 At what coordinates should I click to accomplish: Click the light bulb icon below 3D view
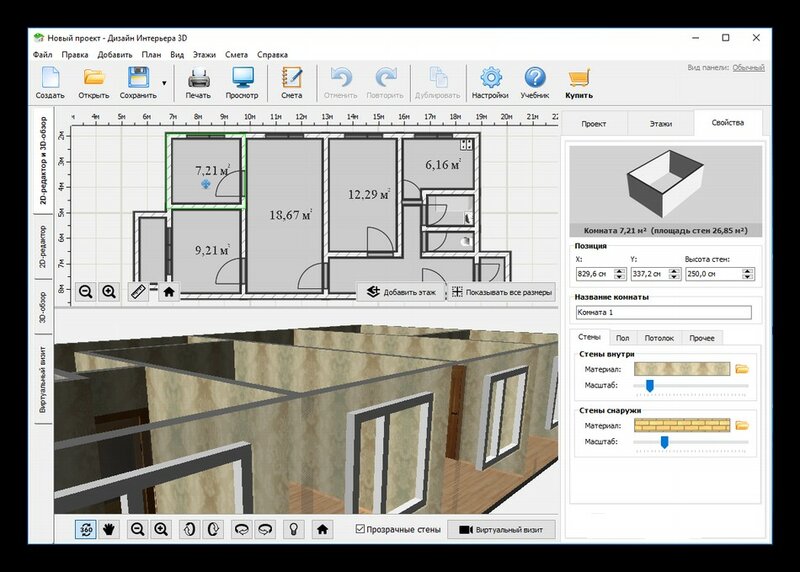coord(294,529)
